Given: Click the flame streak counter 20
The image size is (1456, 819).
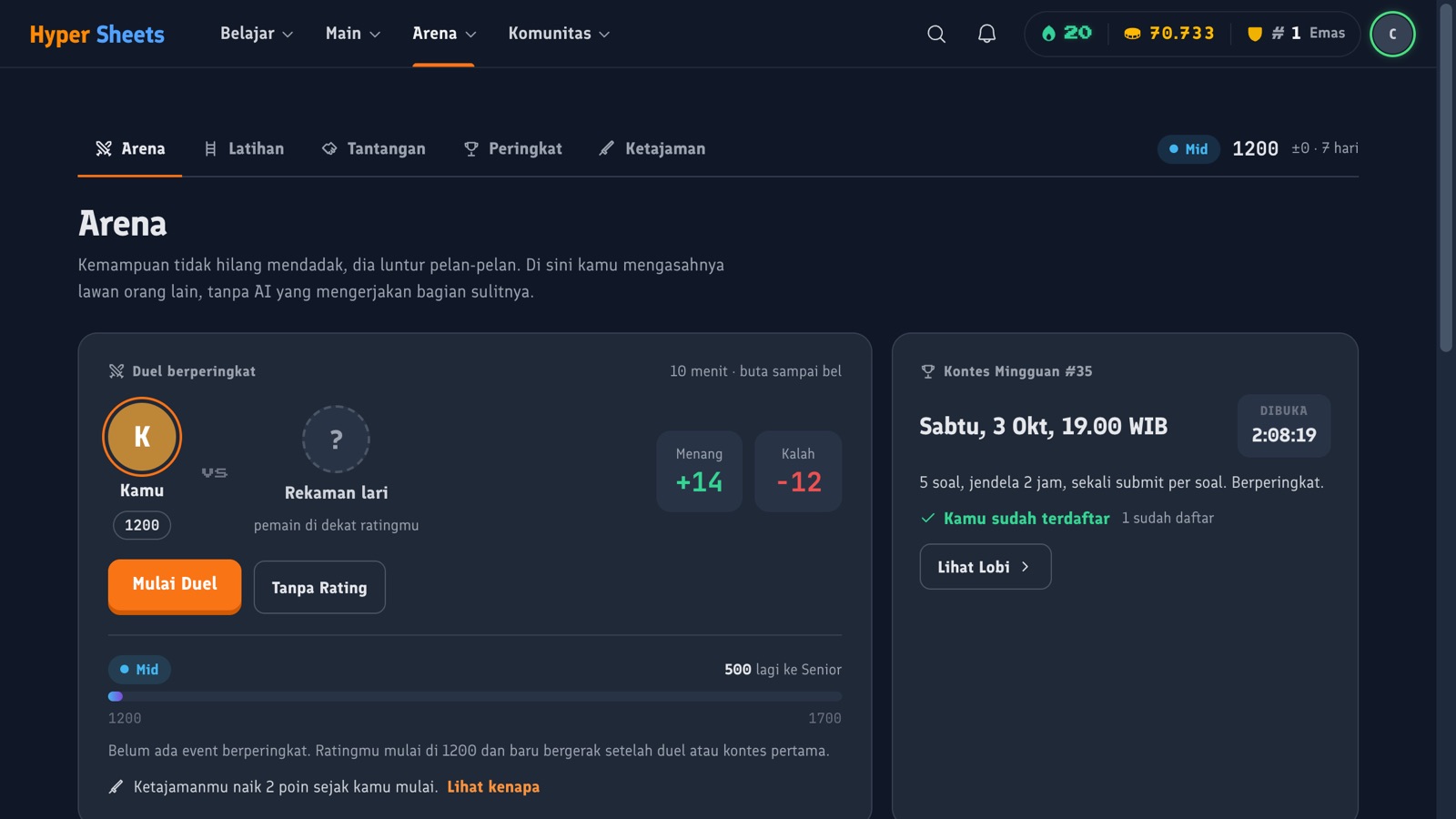Looking at the screenshot, I should pos(1067,34).
